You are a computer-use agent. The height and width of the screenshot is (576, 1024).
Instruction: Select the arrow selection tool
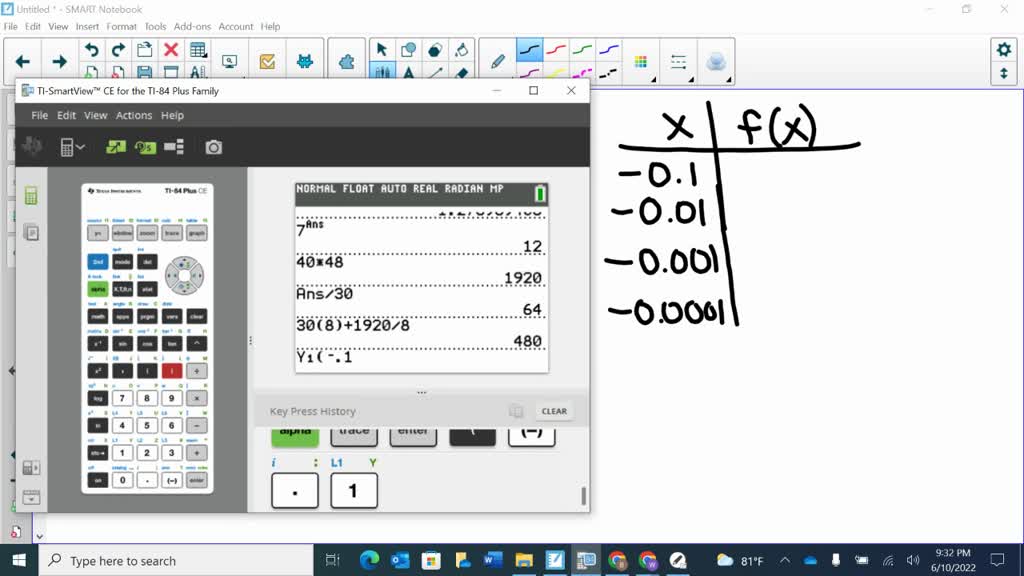(383, 47)
